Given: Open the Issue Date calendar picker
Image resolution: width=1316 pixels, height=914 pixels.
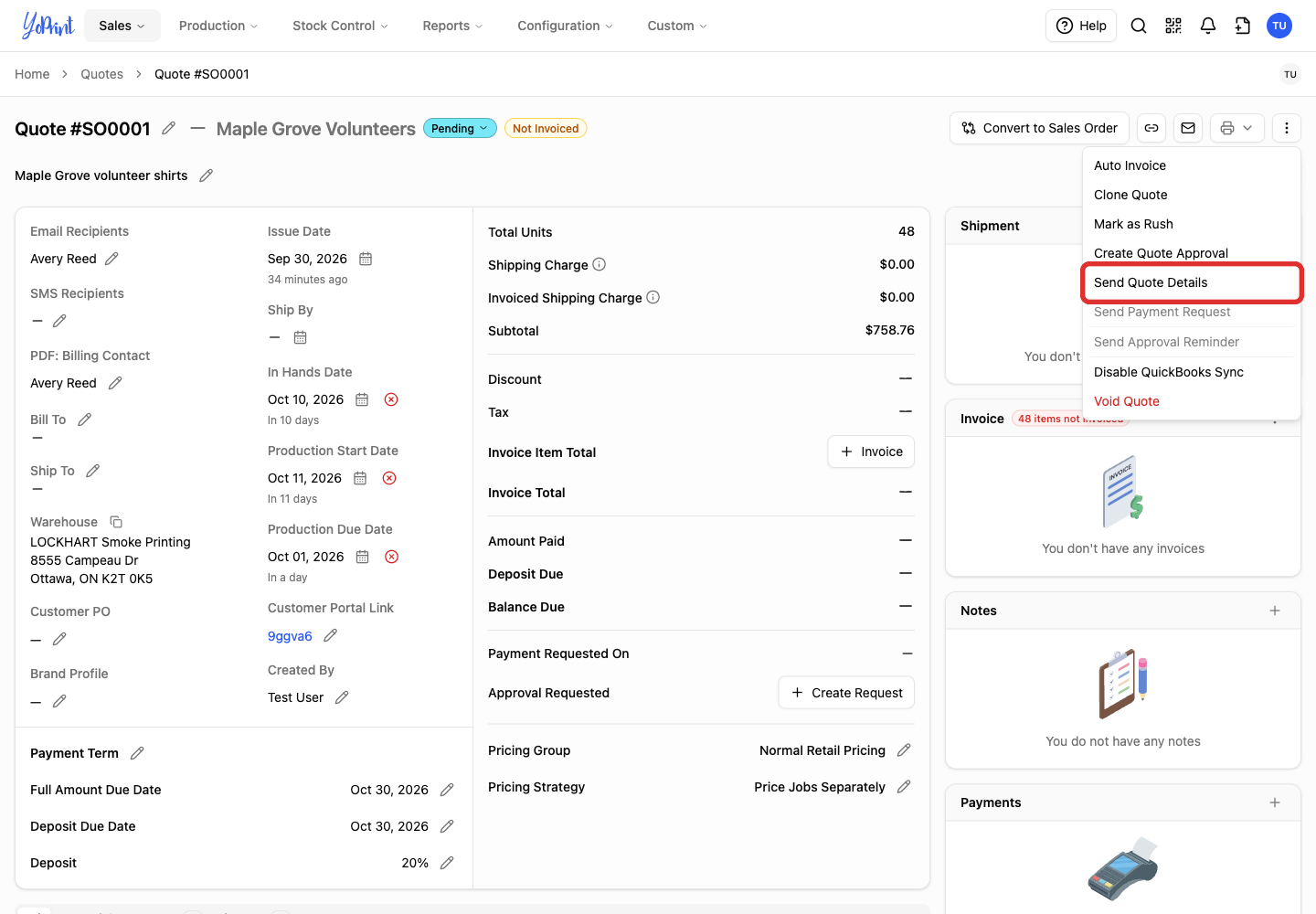Looking at the screenshot, I should point(366,259).
